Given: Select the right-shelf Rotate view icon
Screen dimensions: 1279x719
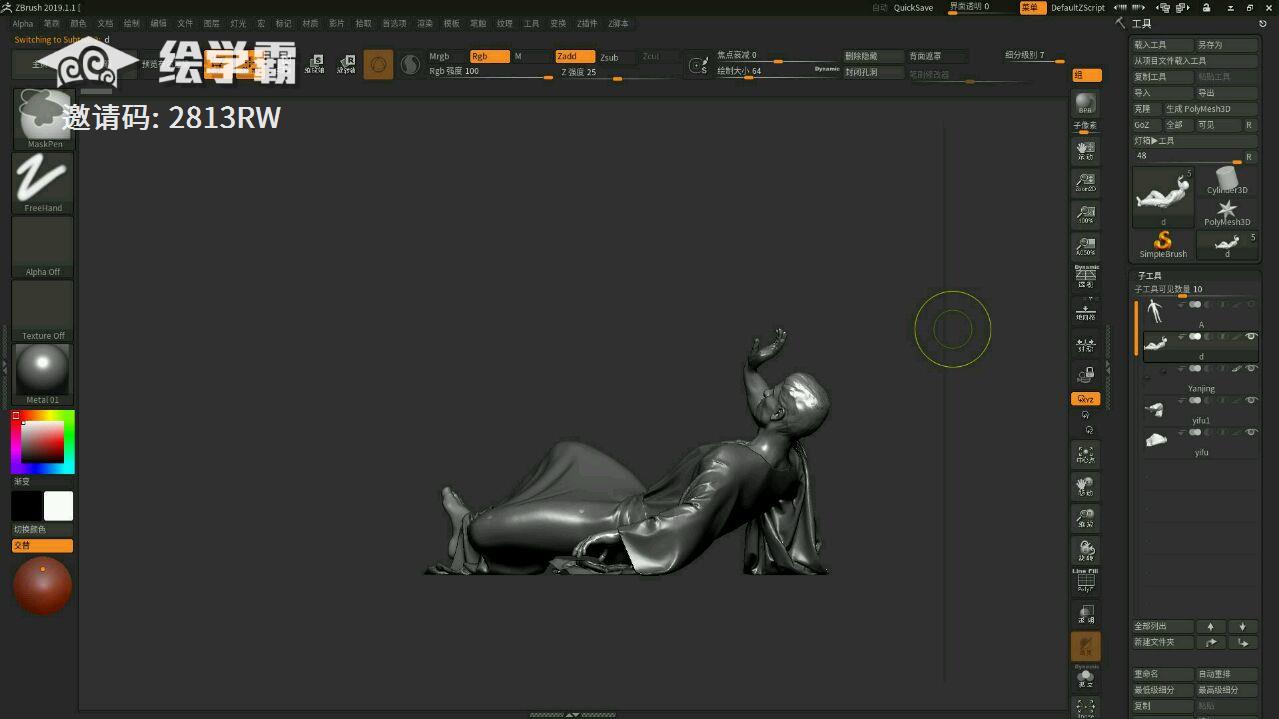Looking at the screenshot, I should tap(1085, 551).
